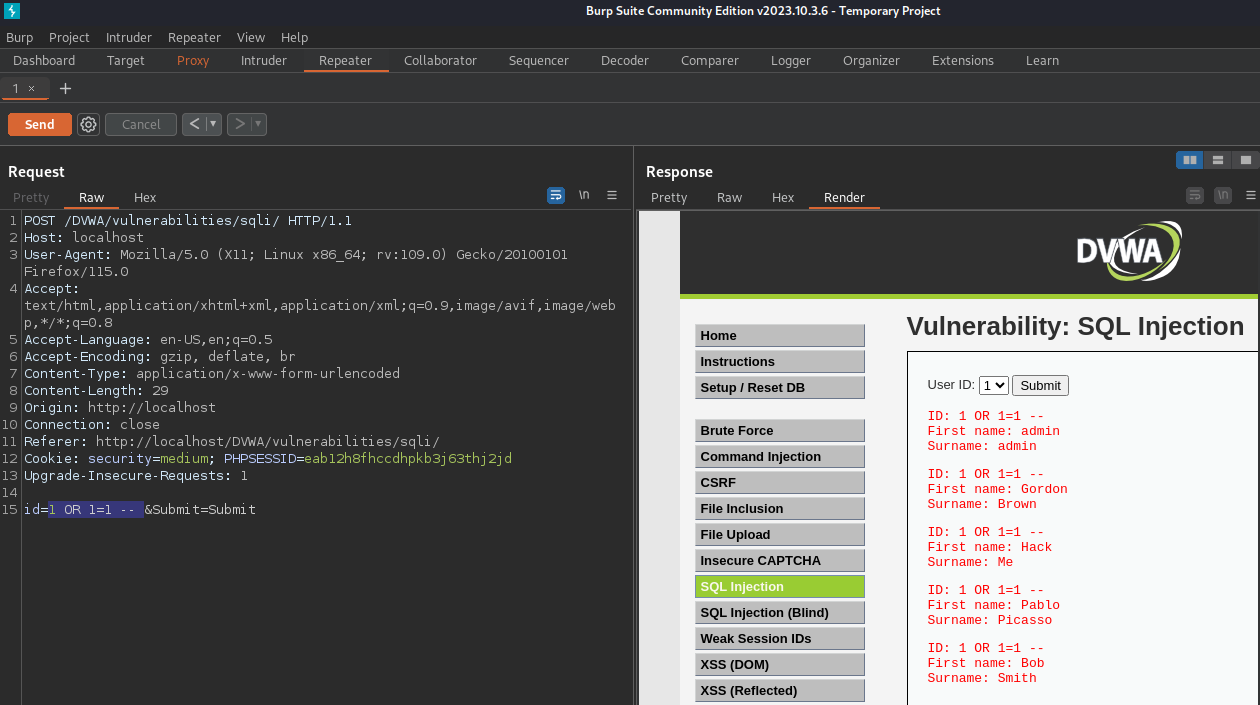Switch to the Target tab

126,61
